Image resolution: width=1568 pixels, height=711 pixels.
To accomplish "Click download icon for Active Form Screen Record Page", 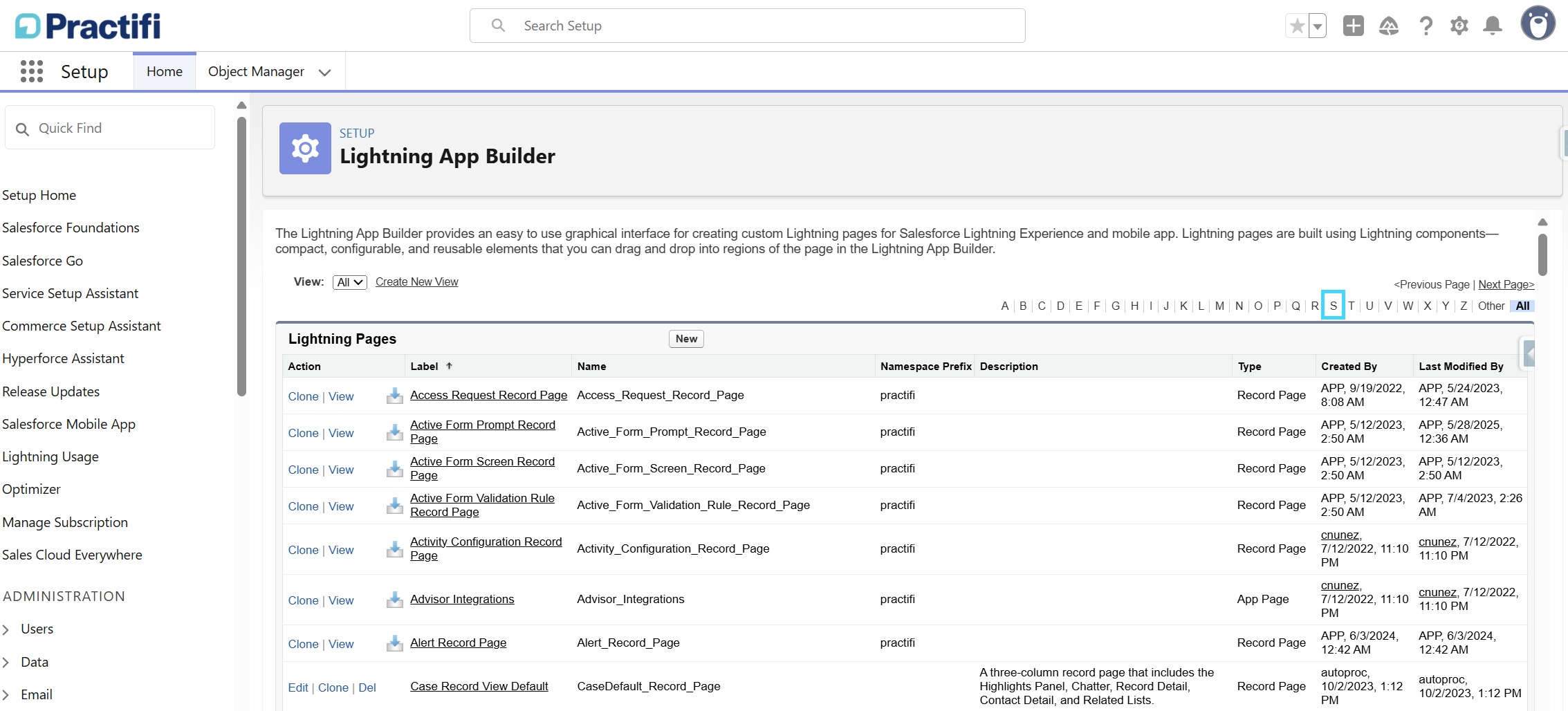I will (394, 469).
